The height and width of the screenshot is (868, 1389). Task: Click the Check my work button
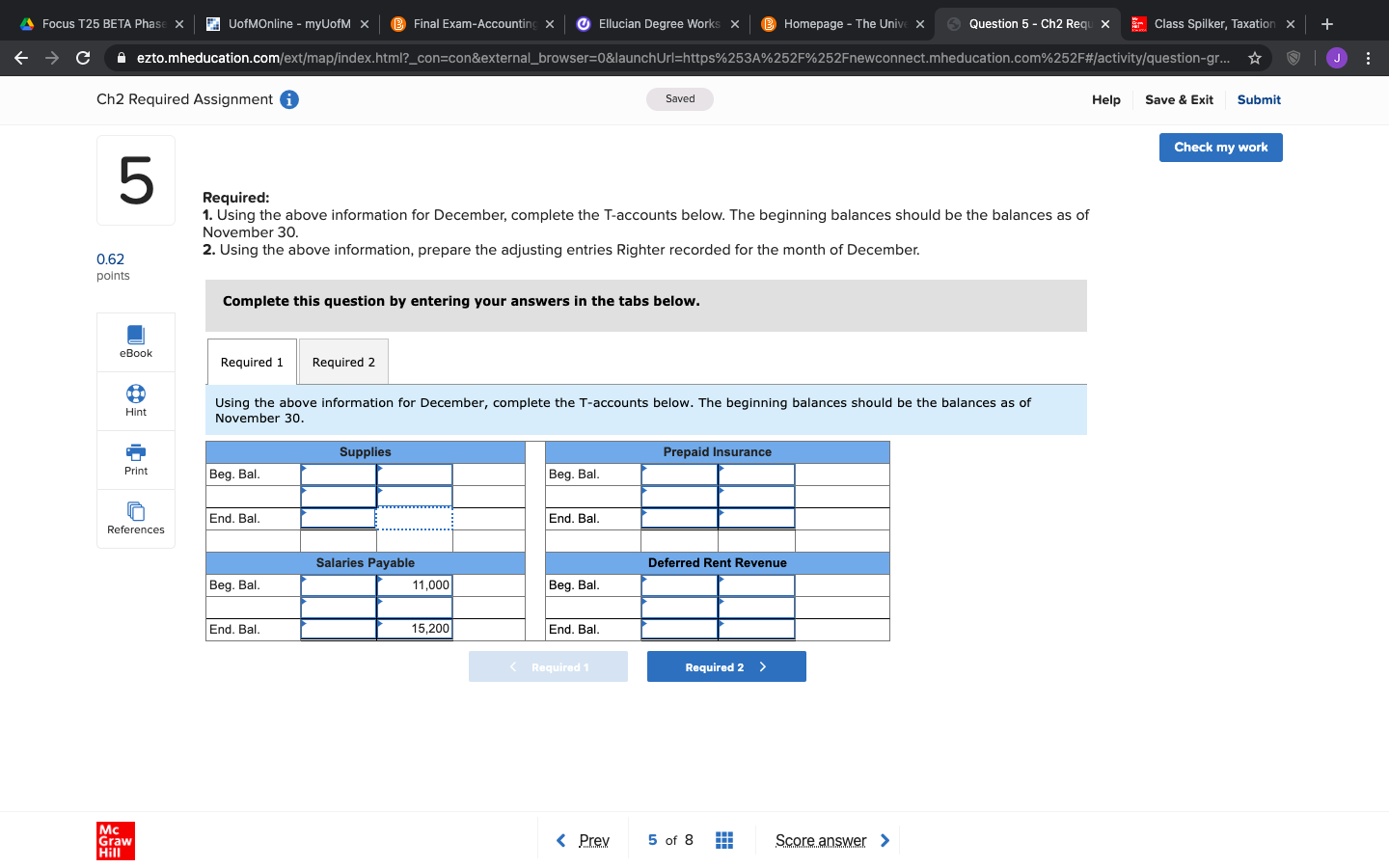tap(1221, 148)
